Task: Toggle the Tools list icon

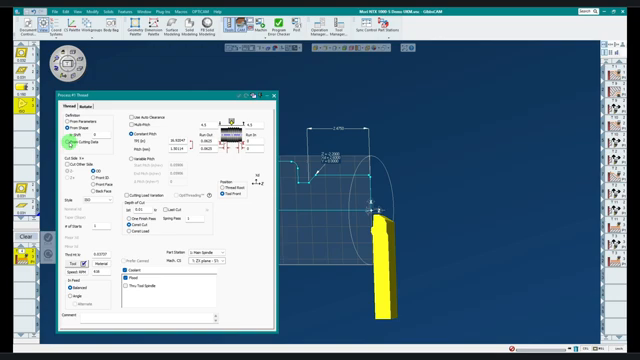Action: 229,25
